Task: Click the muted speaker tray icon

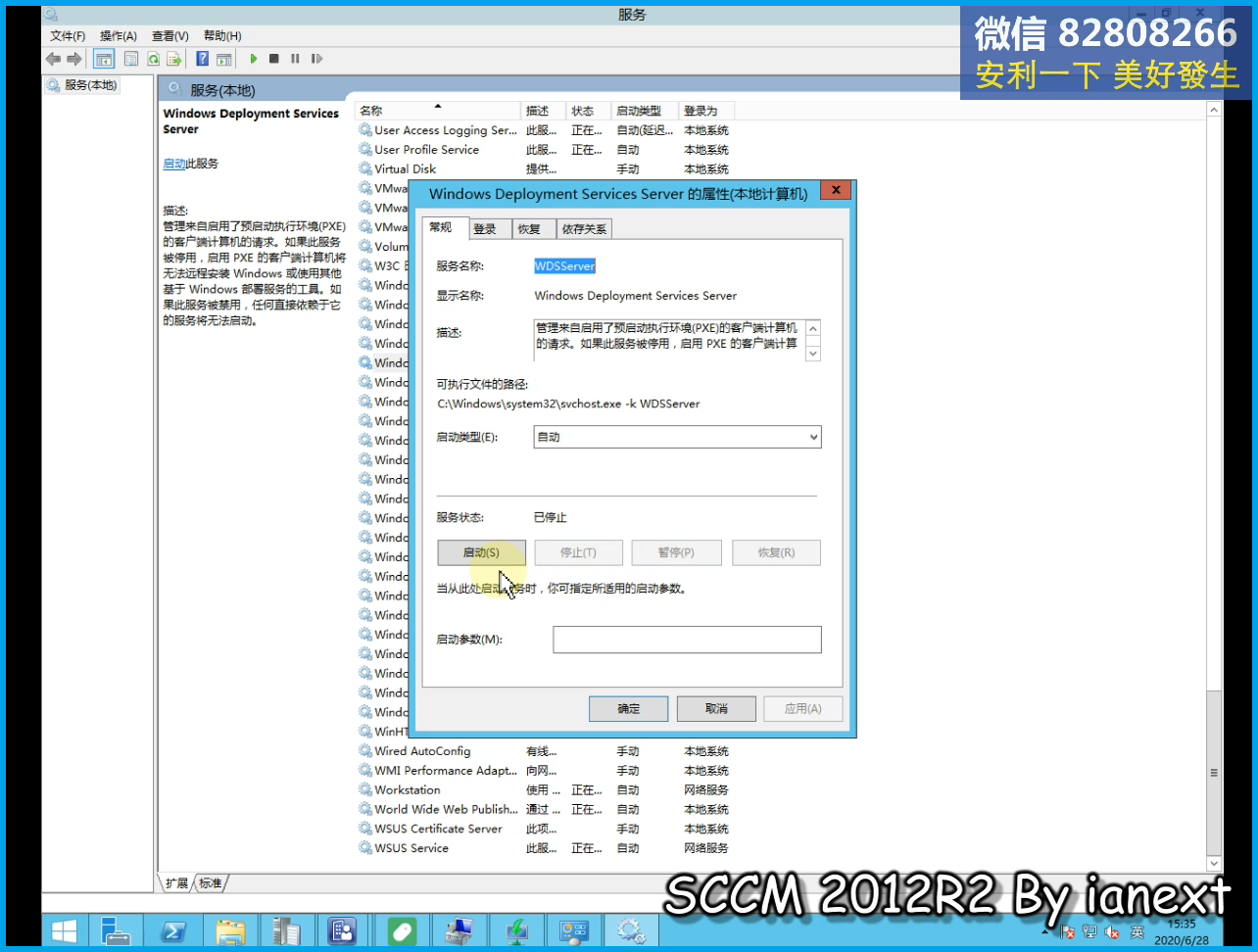Action: tap(1112, 932)
